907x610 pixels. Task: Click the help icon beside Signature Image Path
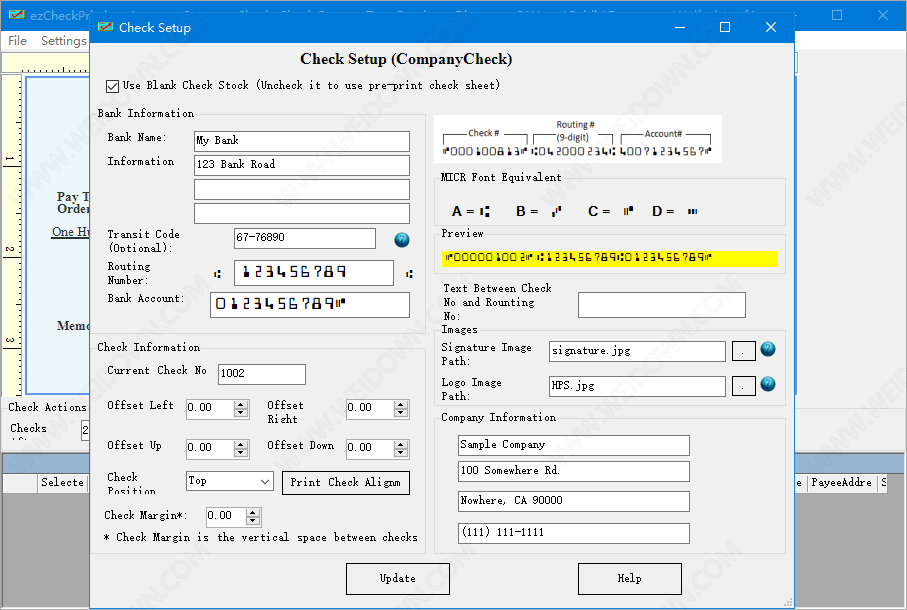768,349
